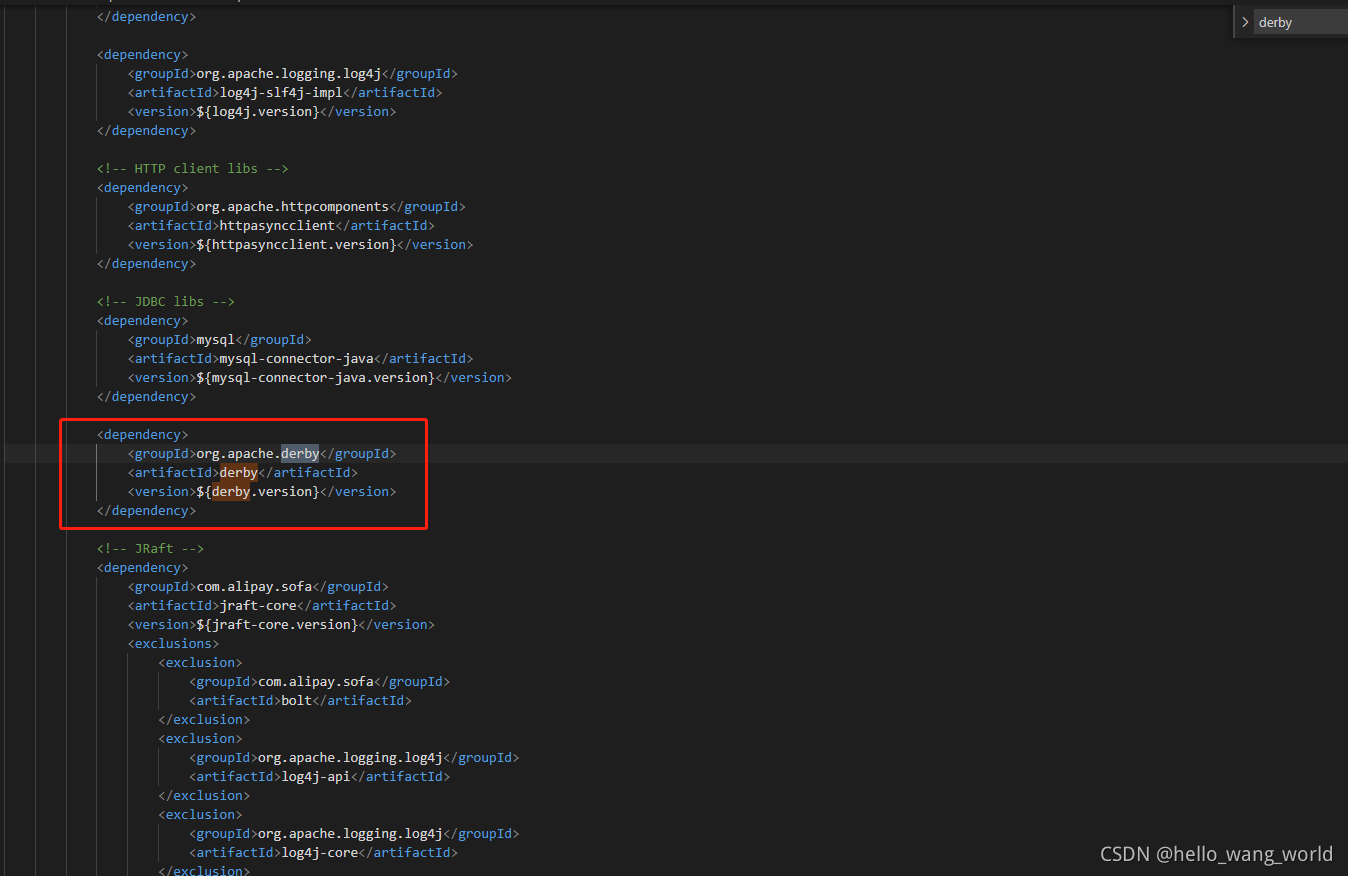
Task: Click the "${derby.version}" version value
Action: point(258,492)
